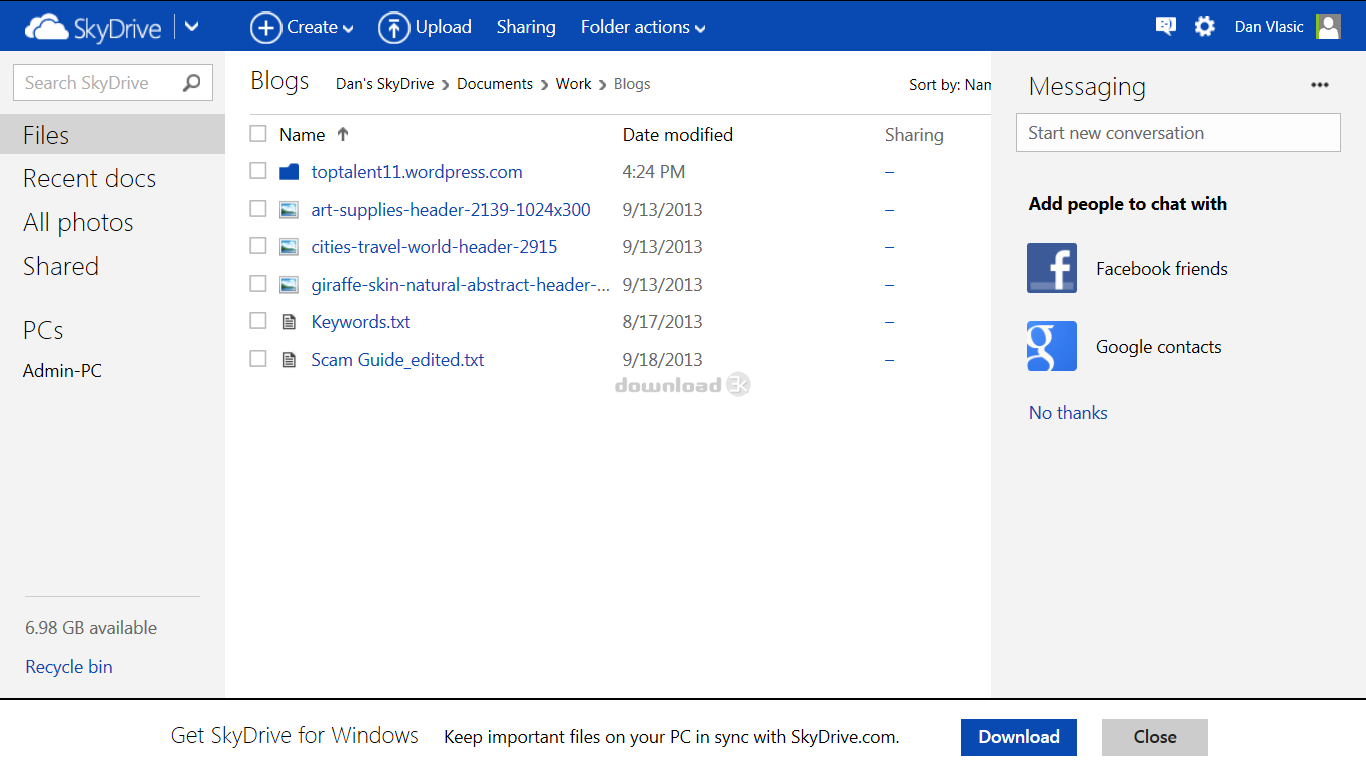Open Scam Guide_edited.txt file
This screenshot has width=1366, height=768.
398,360
